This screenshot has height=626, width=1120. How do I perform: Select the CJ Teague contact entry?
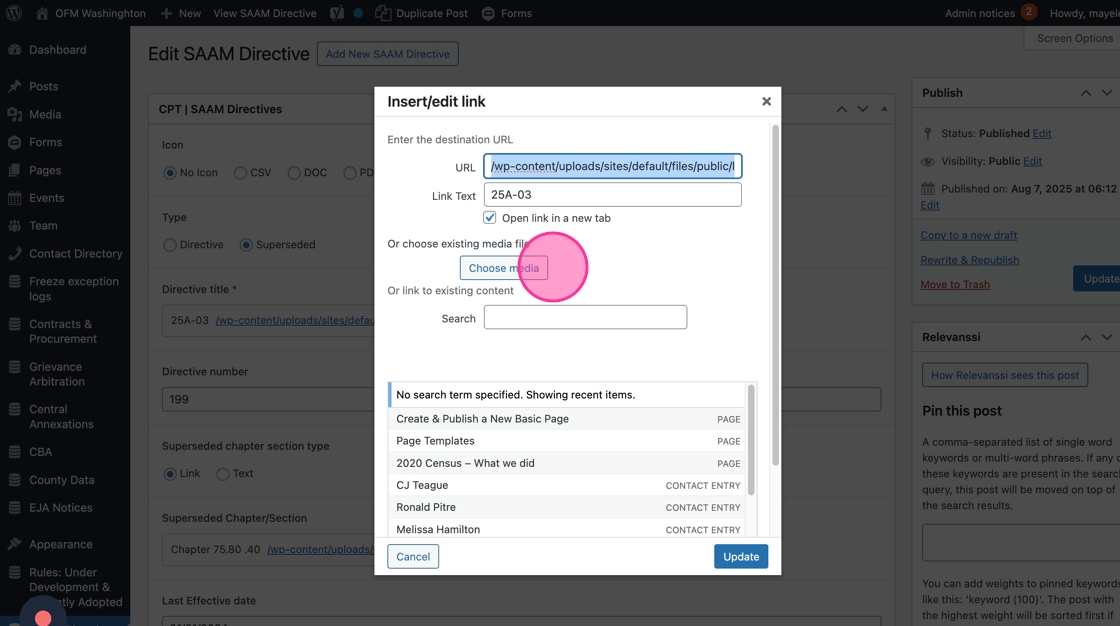[x=567, y=485]
